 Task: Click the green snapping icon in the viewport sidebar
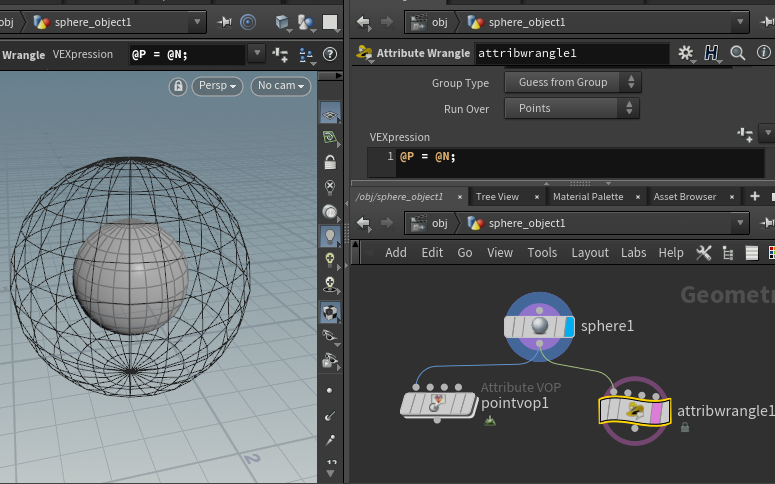click(x=330, y=137)
